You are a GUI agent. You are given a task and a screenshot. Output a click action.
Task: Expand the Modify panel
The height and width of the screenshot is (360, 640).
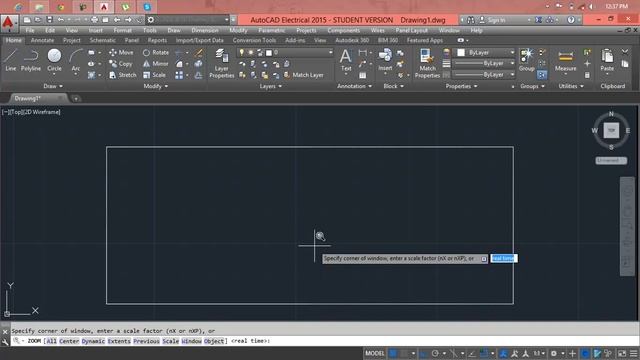(156, 86)
